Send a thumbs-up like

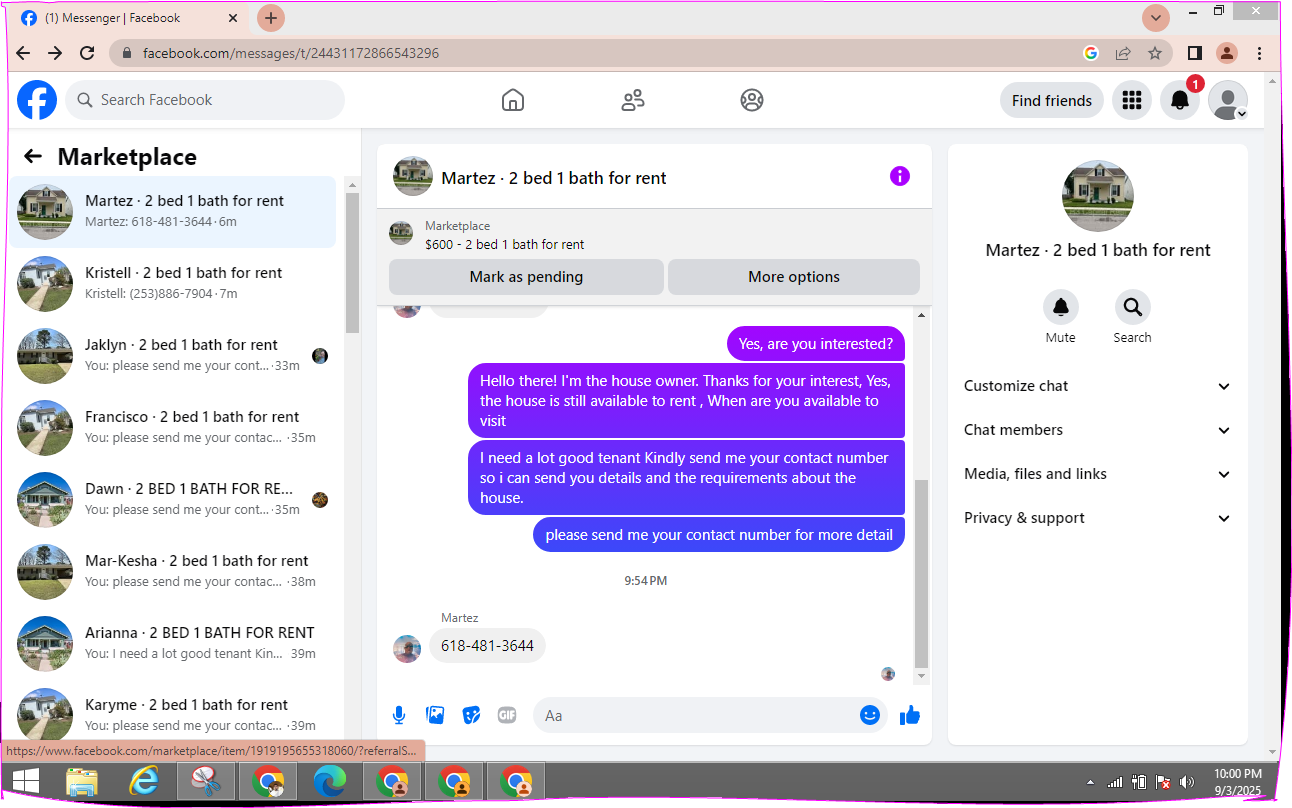[x=910, y=715]
